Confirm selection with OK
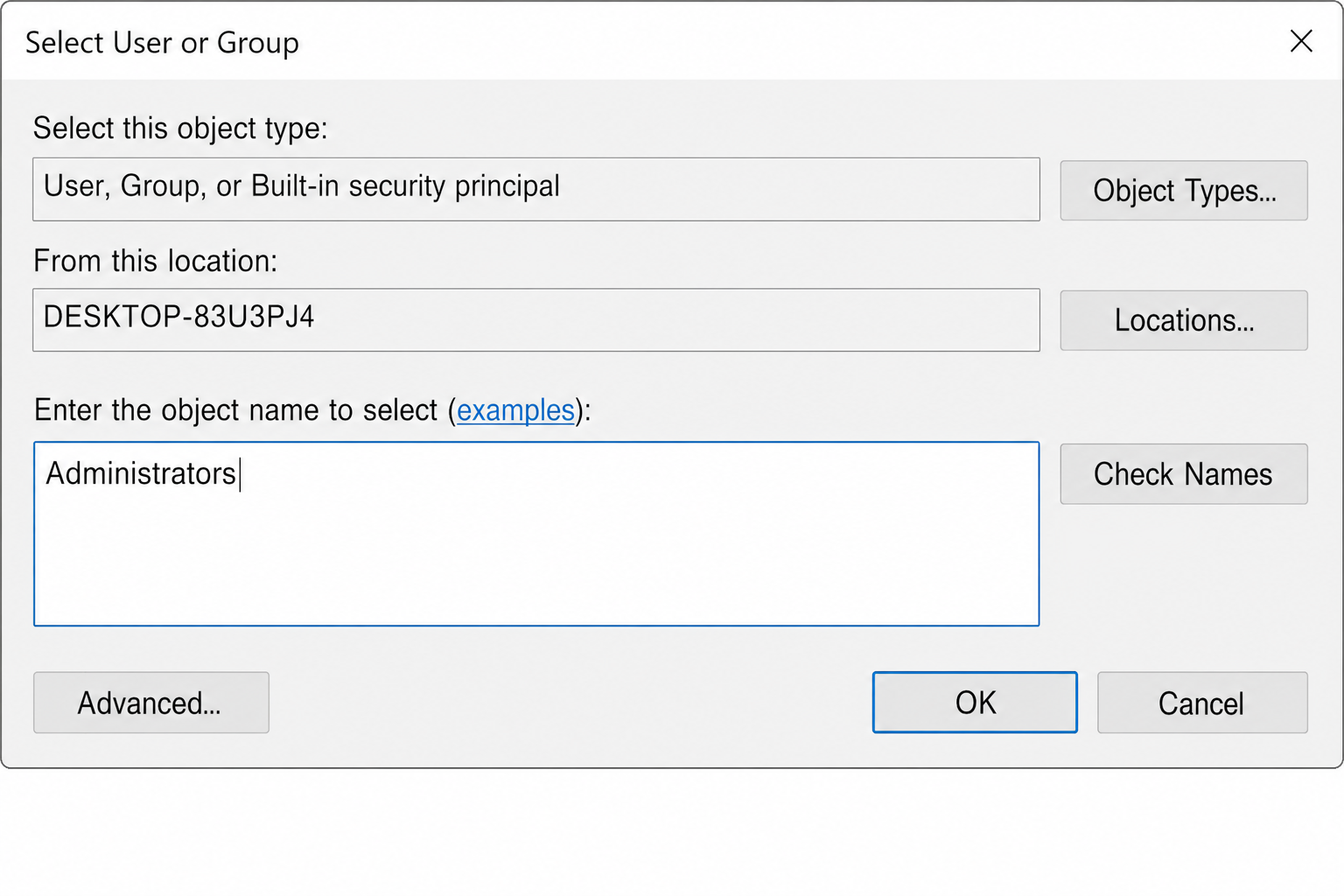The image size is (1344, 896). tap(975, 703)
